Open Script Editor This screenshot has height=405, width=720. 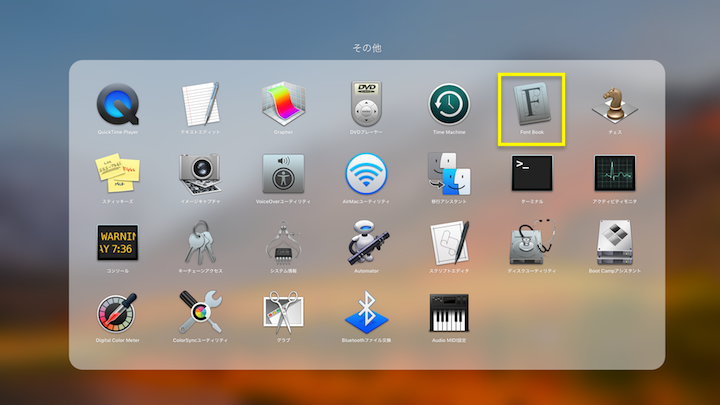tap(449, 242)
